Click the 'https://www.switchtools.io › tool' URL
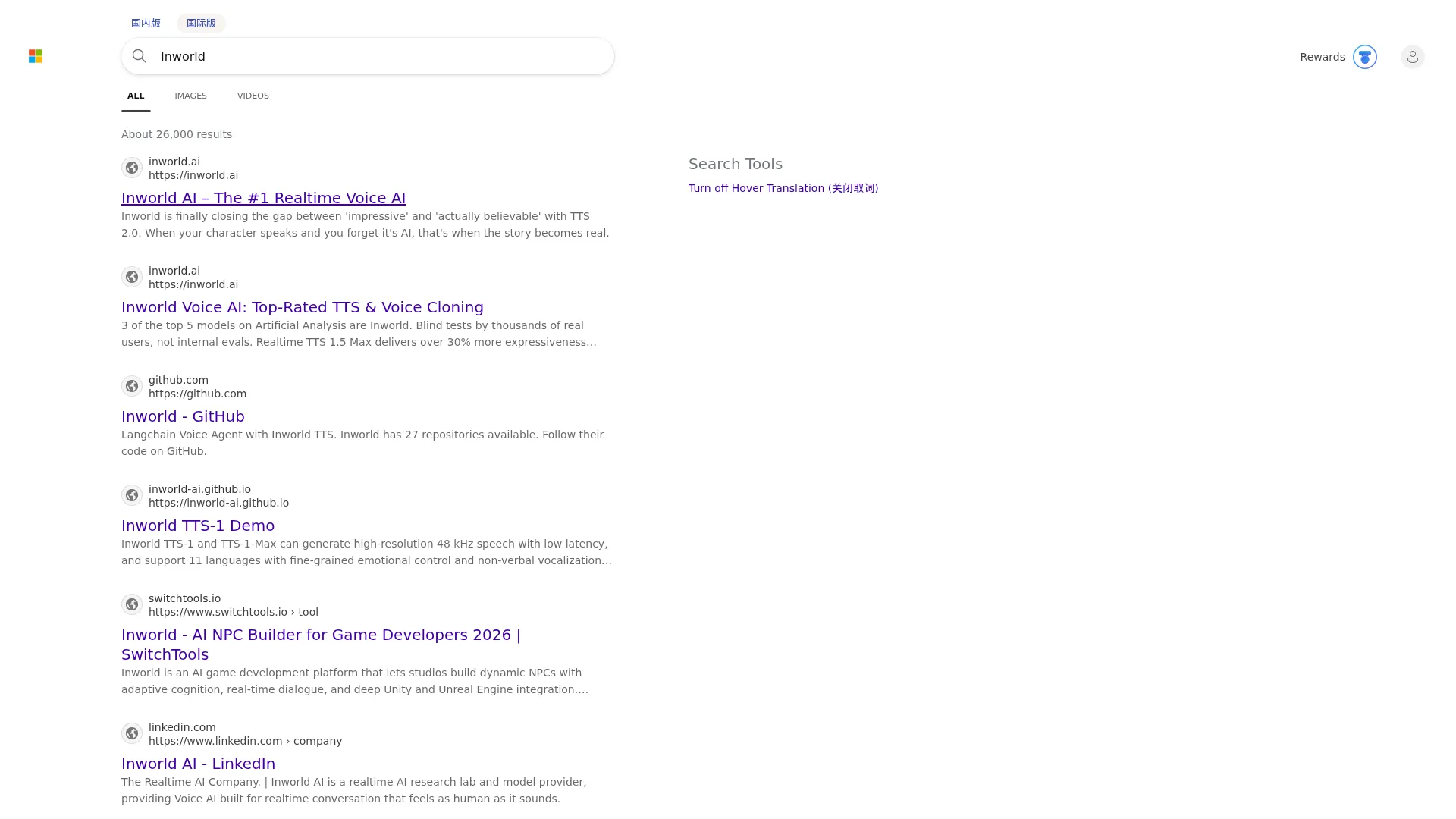 [234, 612]
